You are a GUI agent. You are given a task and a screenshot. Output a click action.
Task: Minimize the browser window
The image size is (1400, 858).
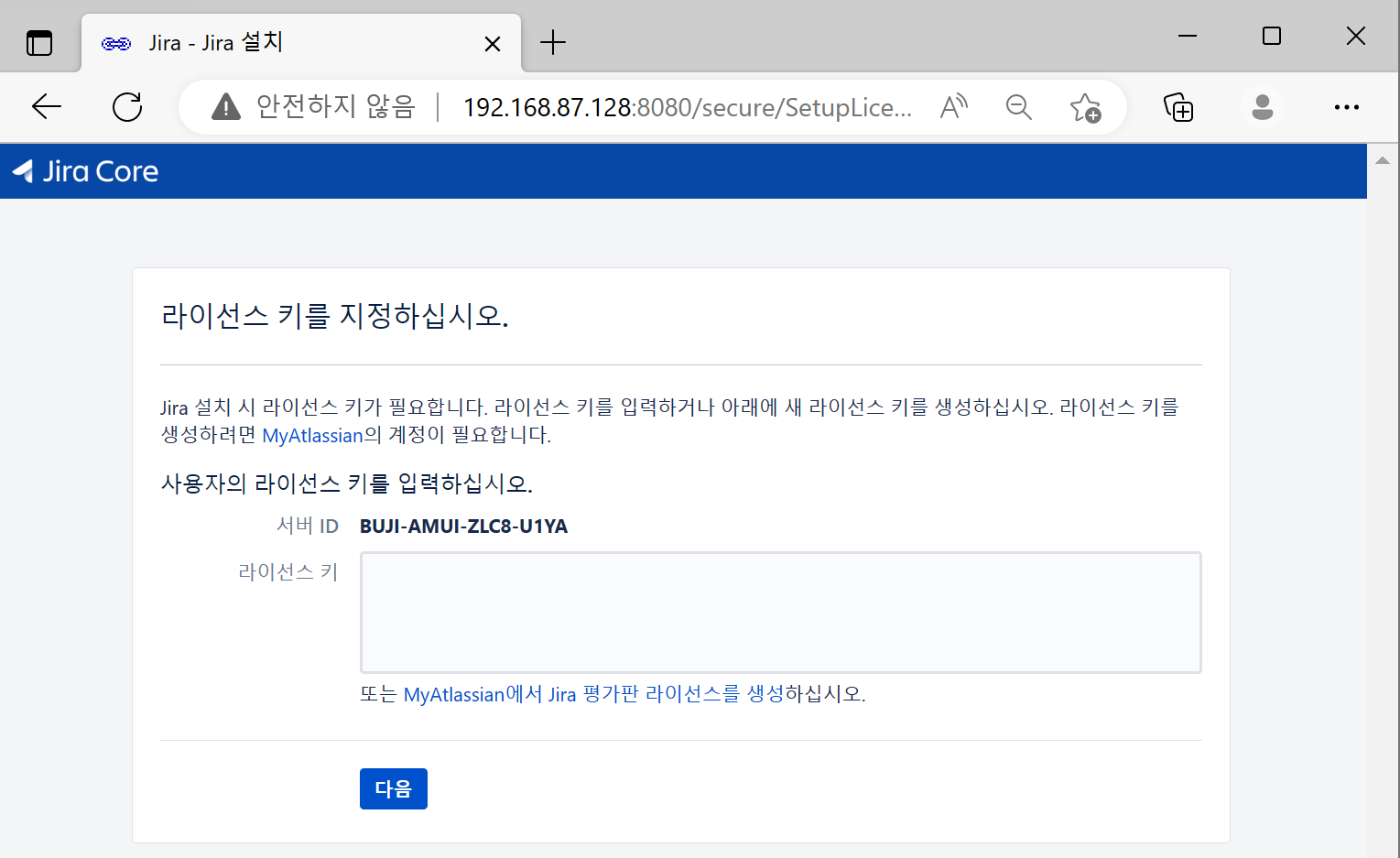[1188, 36]
